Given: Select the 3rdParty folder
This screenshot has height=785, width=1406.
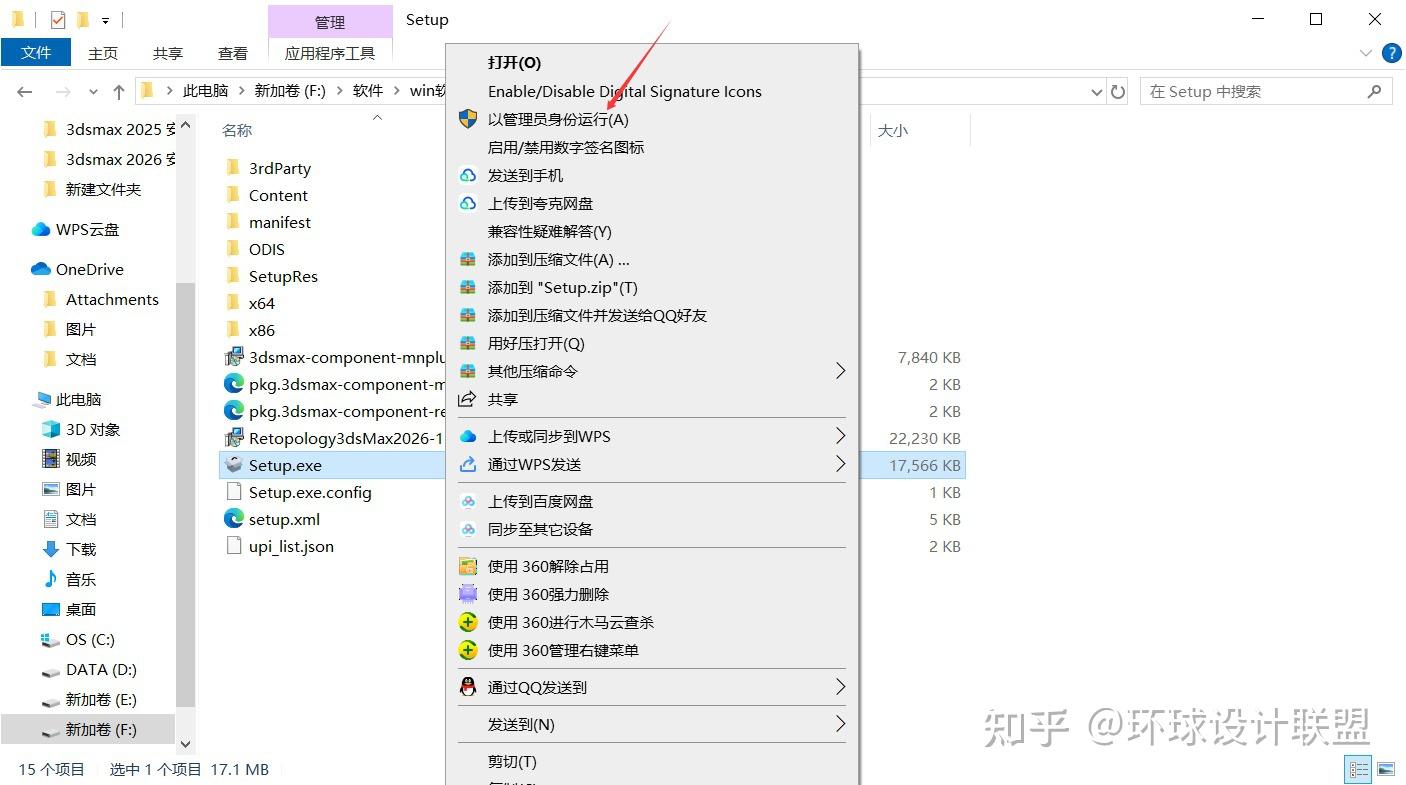Looking at the screenshot, I should pyautogui.click(x=280, y=168).
